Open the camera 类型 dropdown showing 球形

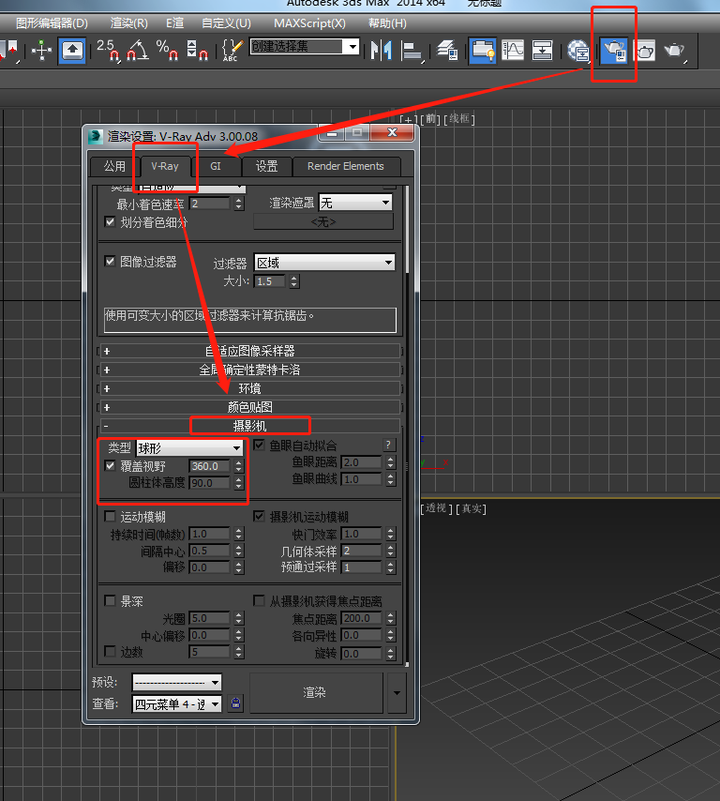tap(190, 448)
